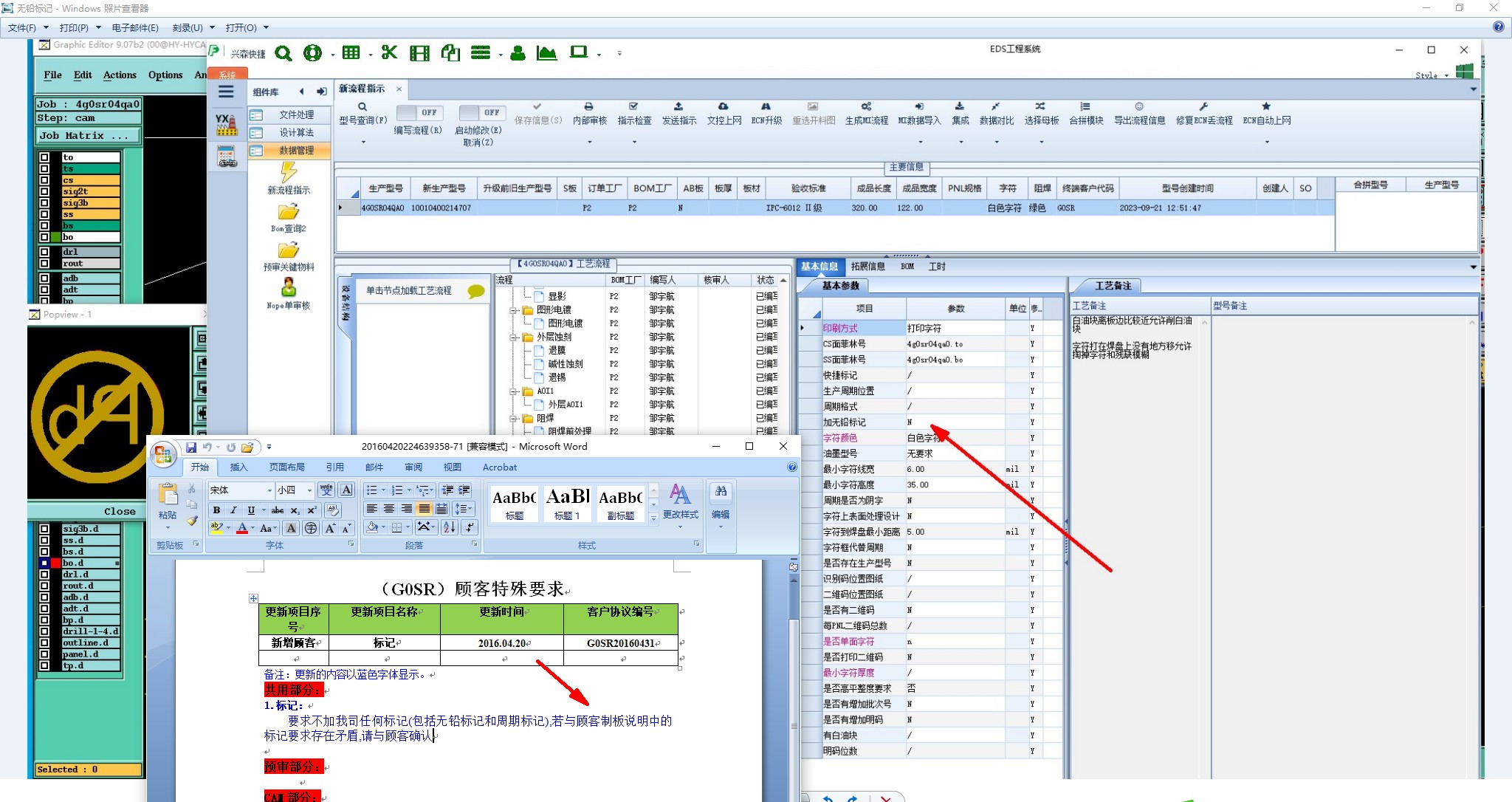1512x802 pixels.
Task: Open the 页面布局 ribbon tab in Word
Action: point(286,467)
